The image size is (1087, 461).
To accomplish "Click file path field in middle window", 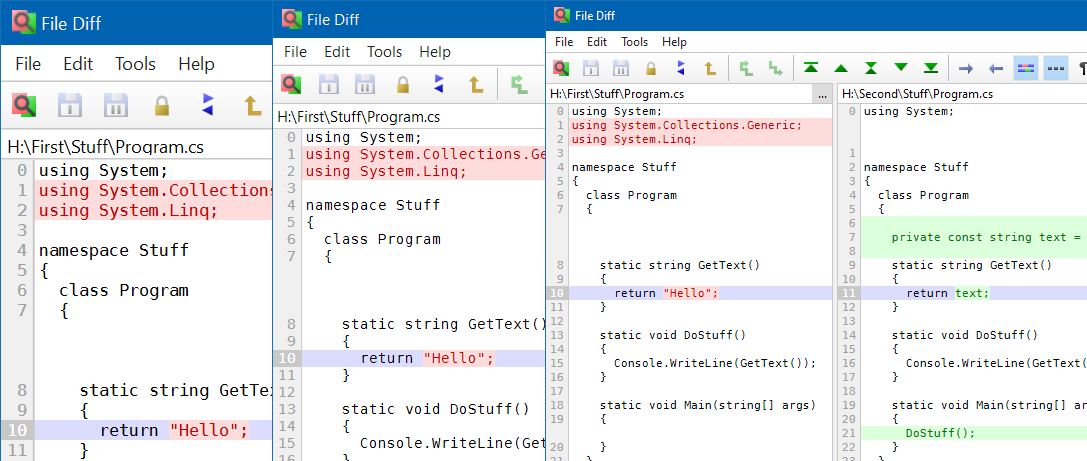I will [x=410, y=117].
